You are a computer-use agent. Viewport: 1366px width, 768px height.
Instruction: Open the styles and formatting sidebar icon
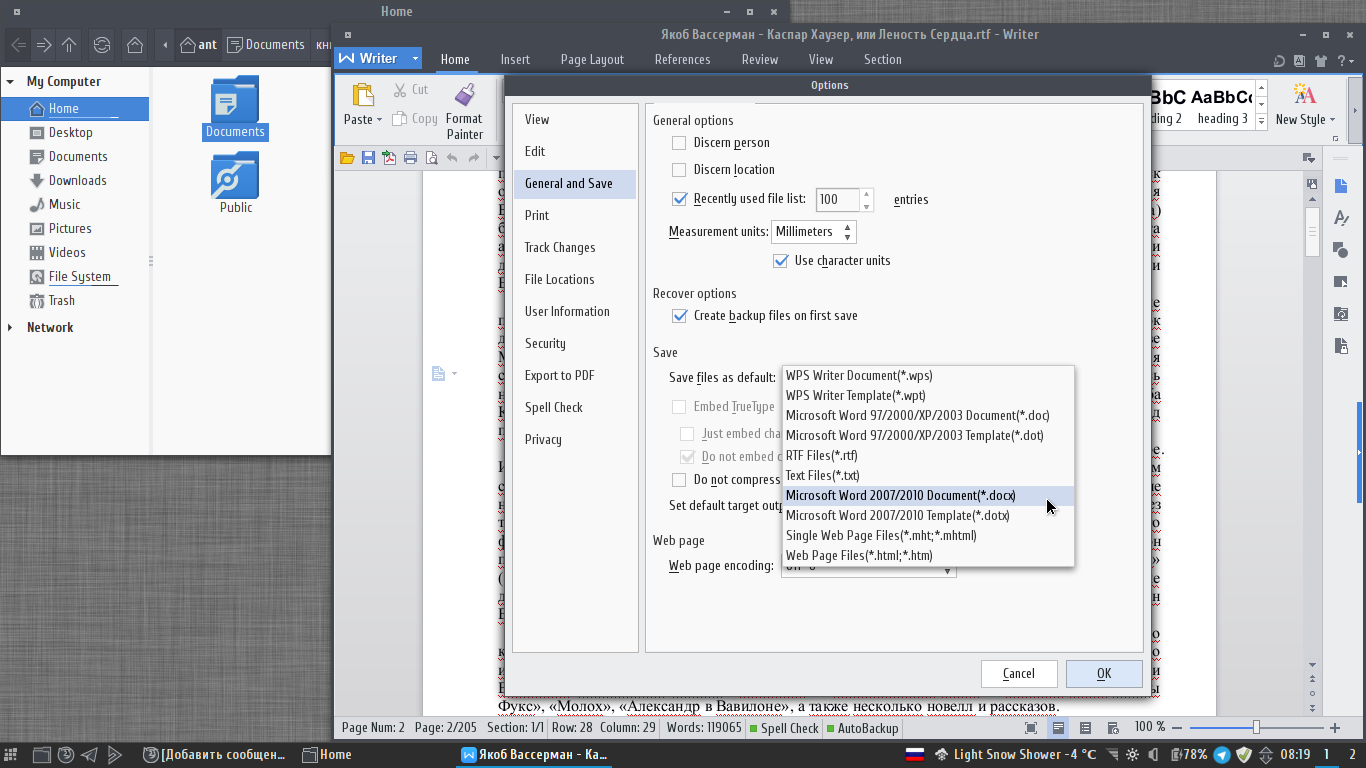[x=1341, y=218]
